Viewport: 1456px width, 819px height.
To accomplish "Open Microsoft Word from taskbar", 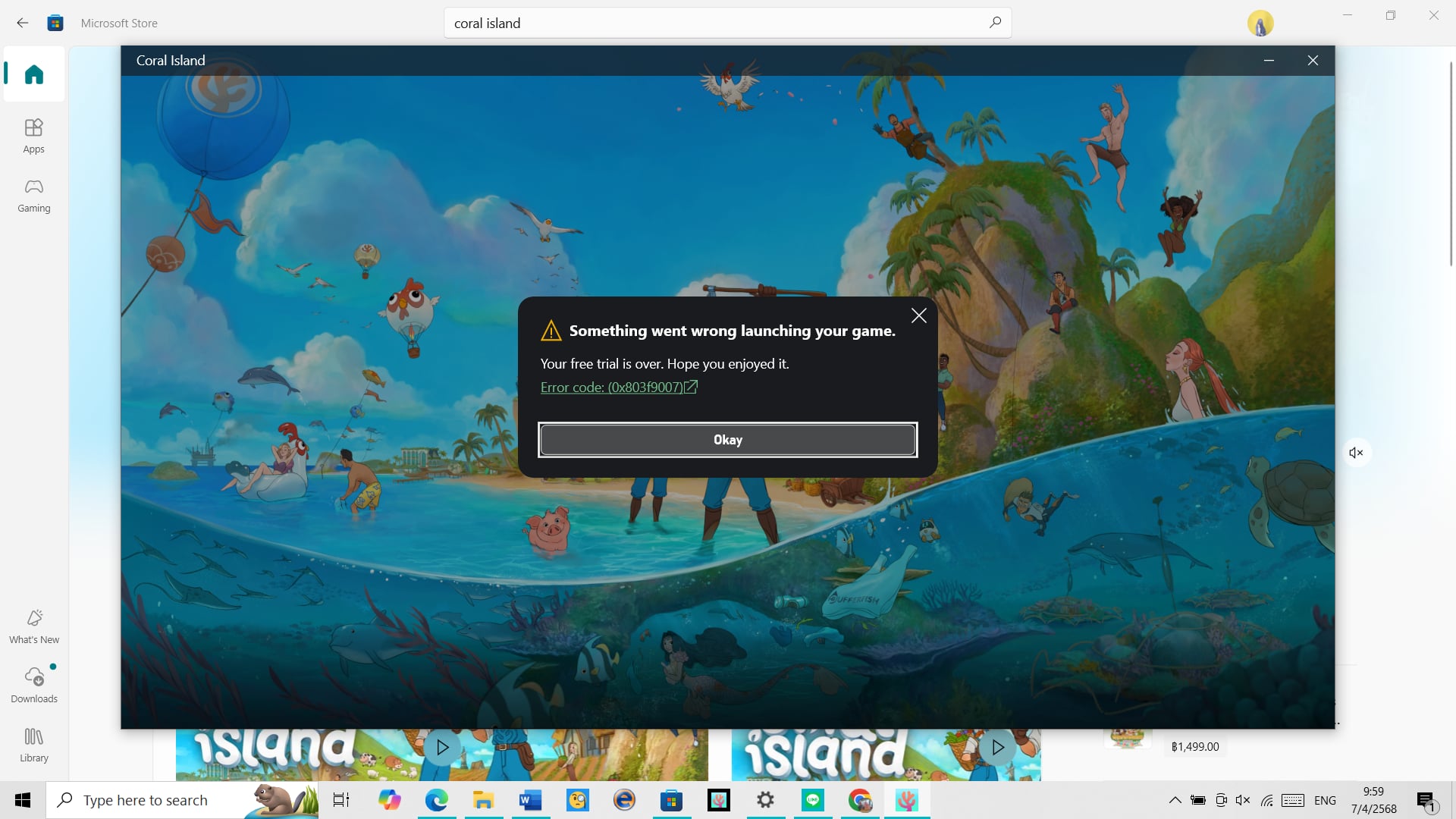I will coord(531,800).
